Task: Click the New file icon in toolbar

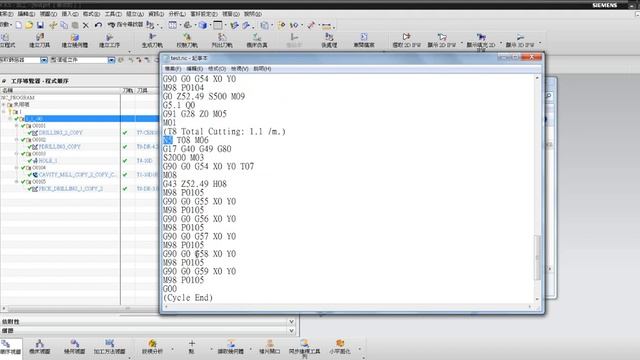Action: coord(19,25)
